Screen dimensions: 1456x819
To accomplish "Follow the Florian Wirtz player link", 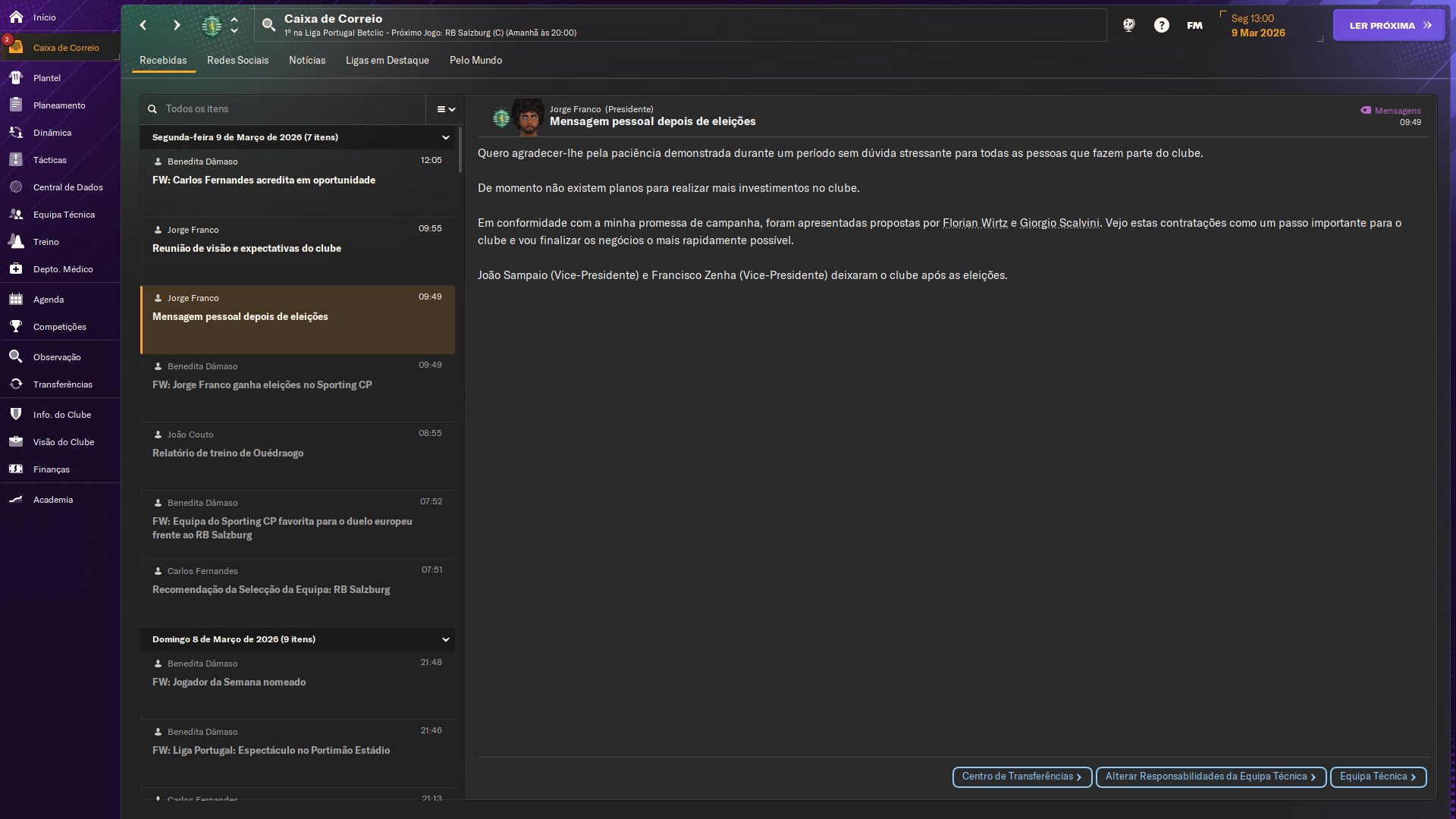I will click(974, 223).
